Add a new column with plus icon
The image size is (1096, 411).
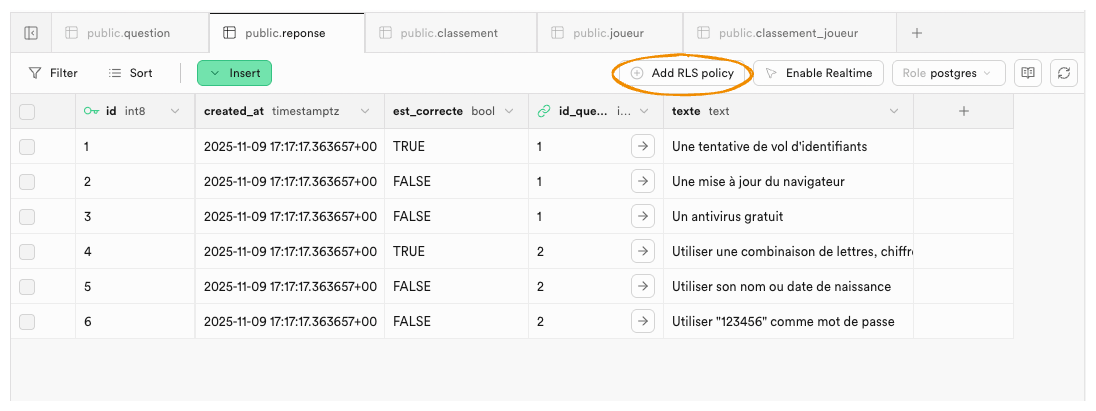[x=963, y=111]
